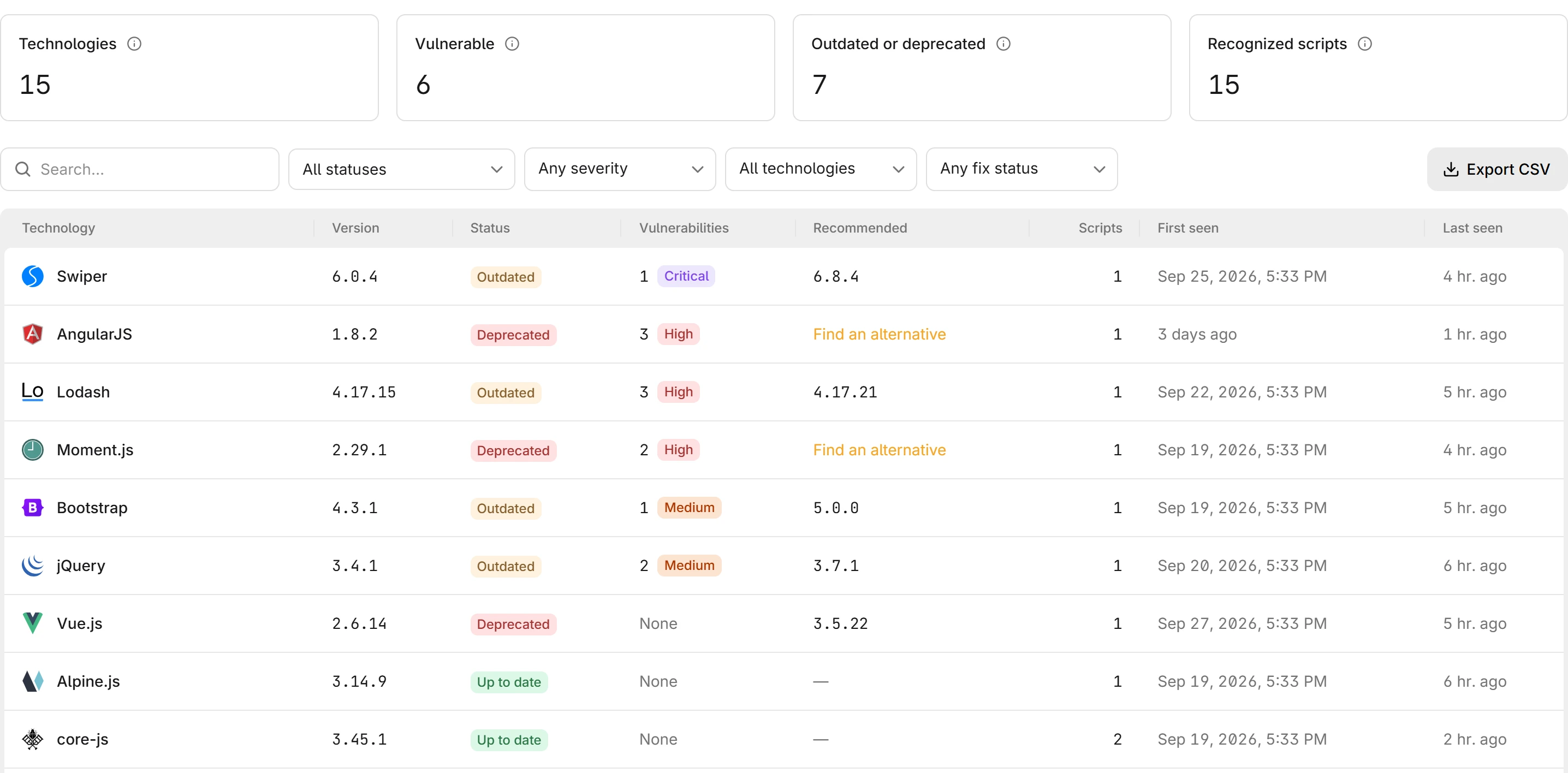Click the Lodash logo icon
Screen dimensions: 1568x773
(32, 392)
